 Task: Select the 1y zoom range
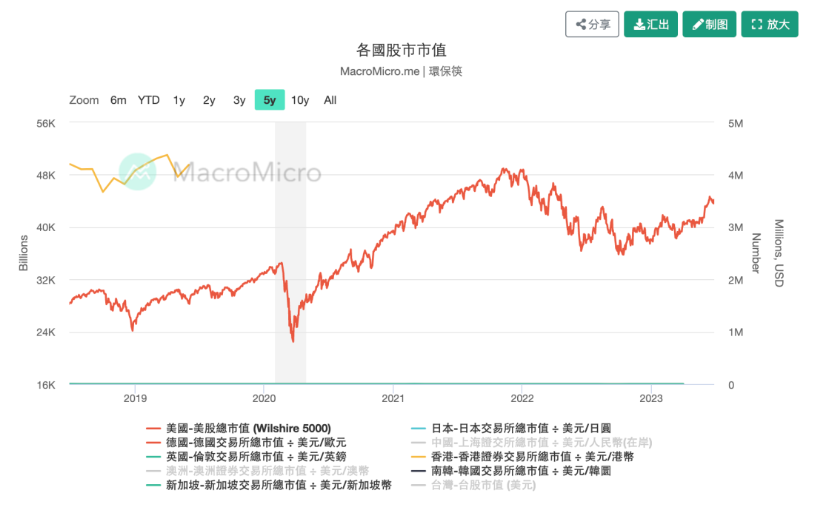click(179, 100)
